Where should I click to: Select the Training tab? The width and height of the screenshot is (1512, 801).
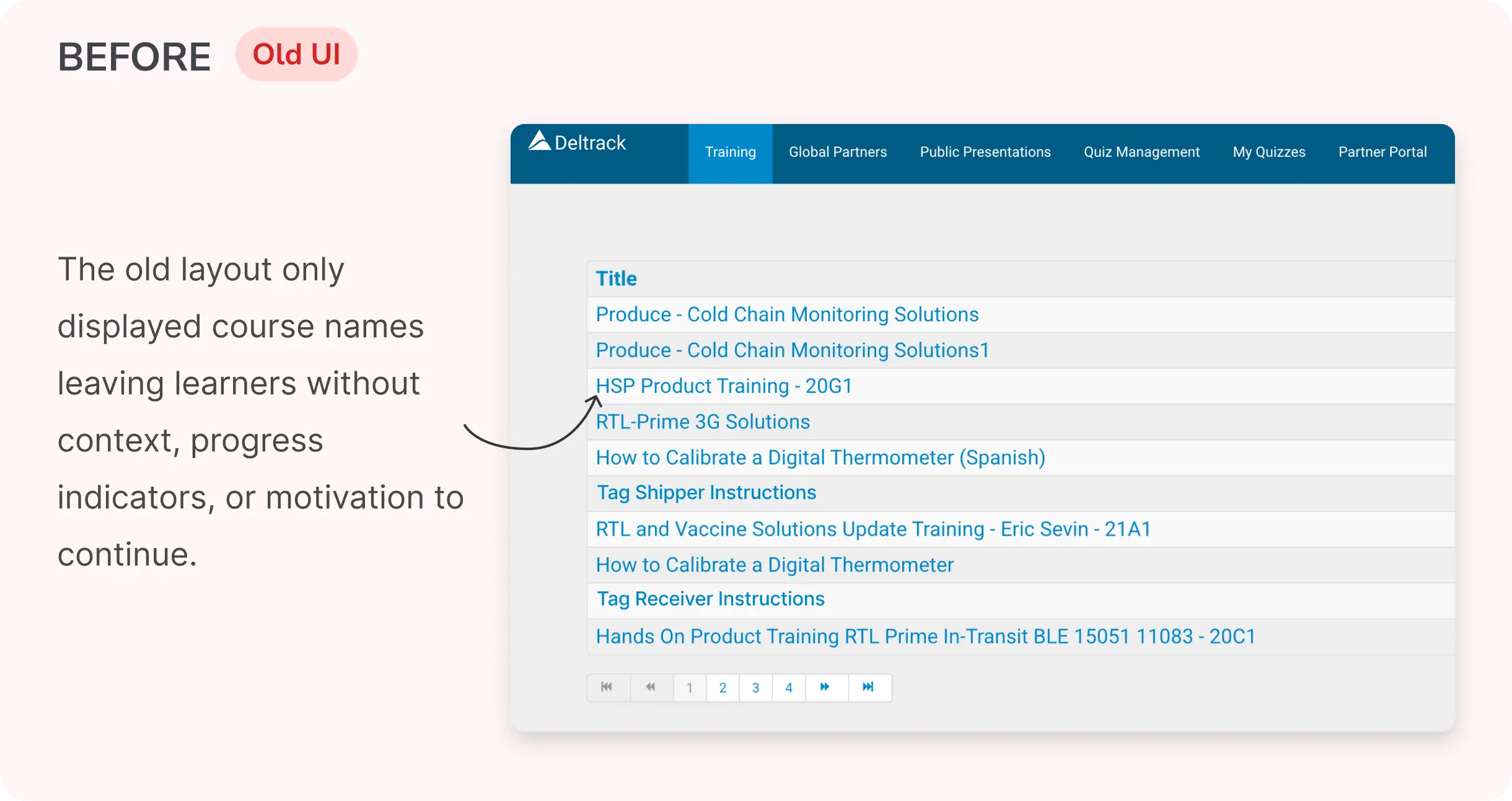730,153
